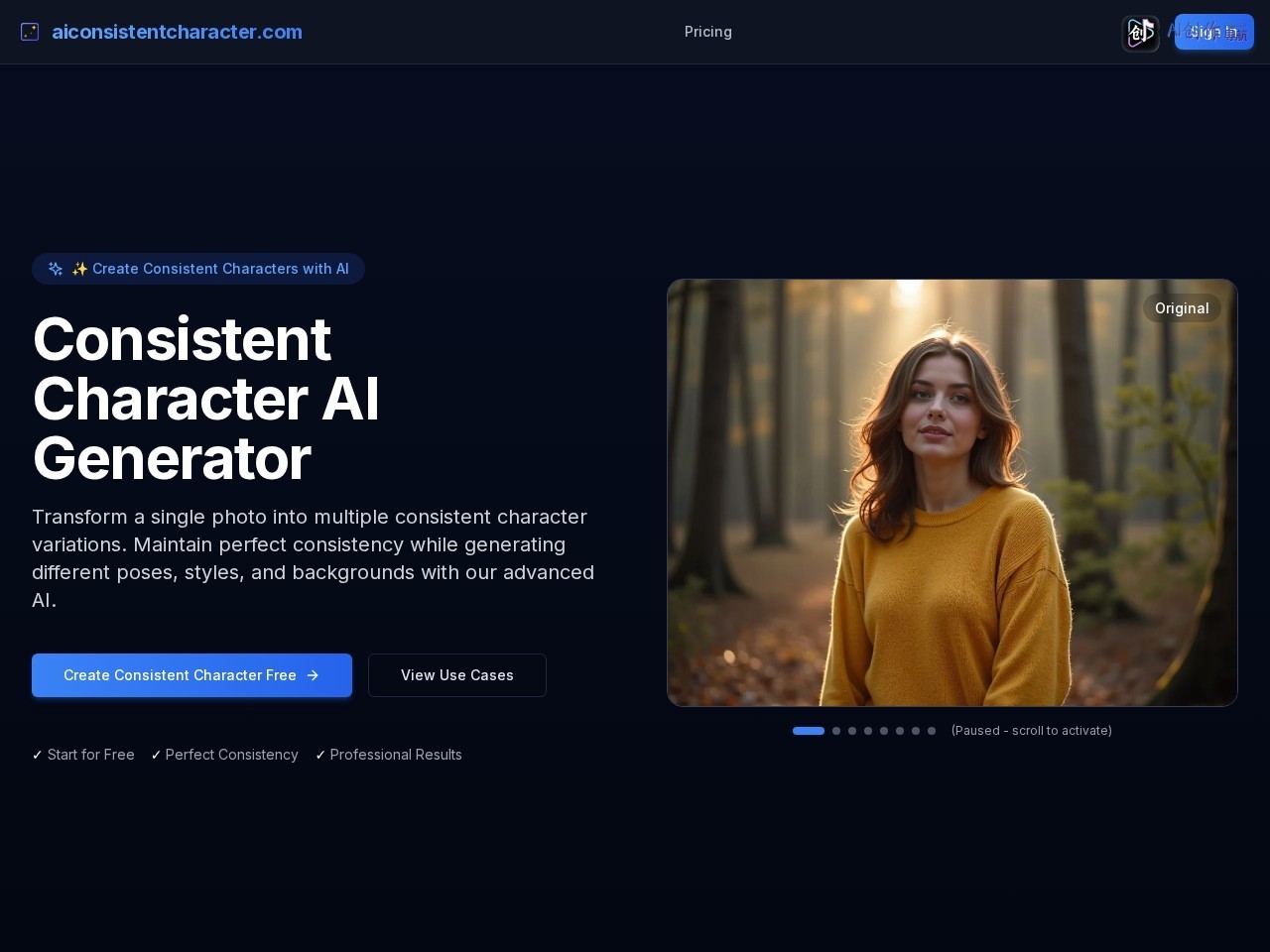Click the Sign In button
Screen dimensions: 1270x952
click(x=1214, y=32)
